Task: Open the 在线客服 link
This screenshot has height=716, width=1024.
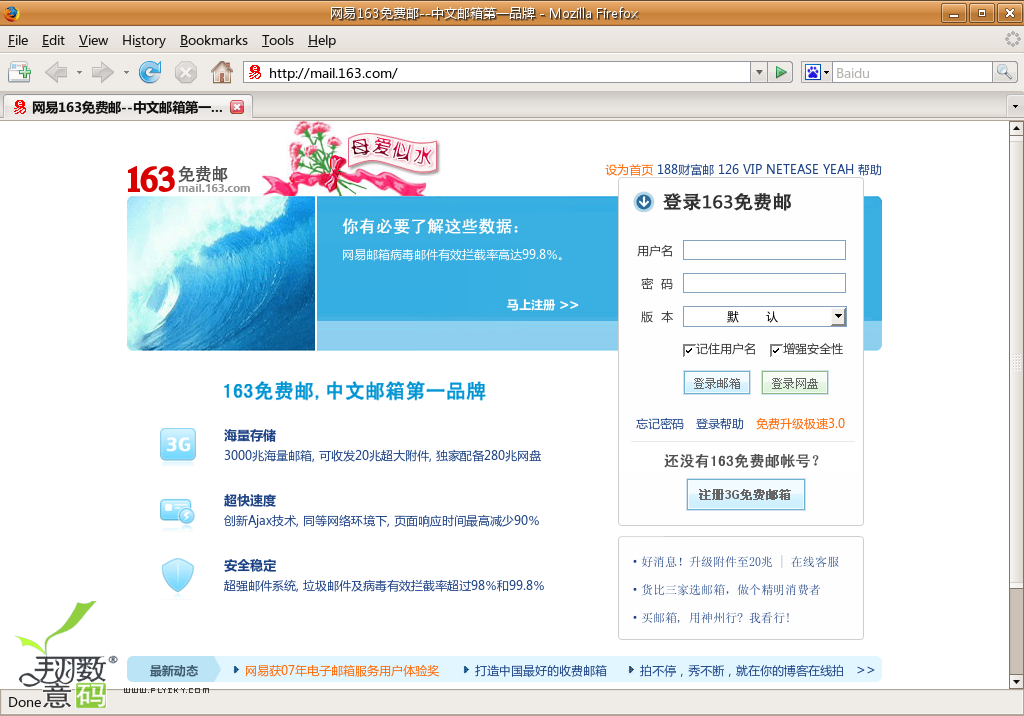Action: coord(815,562)
